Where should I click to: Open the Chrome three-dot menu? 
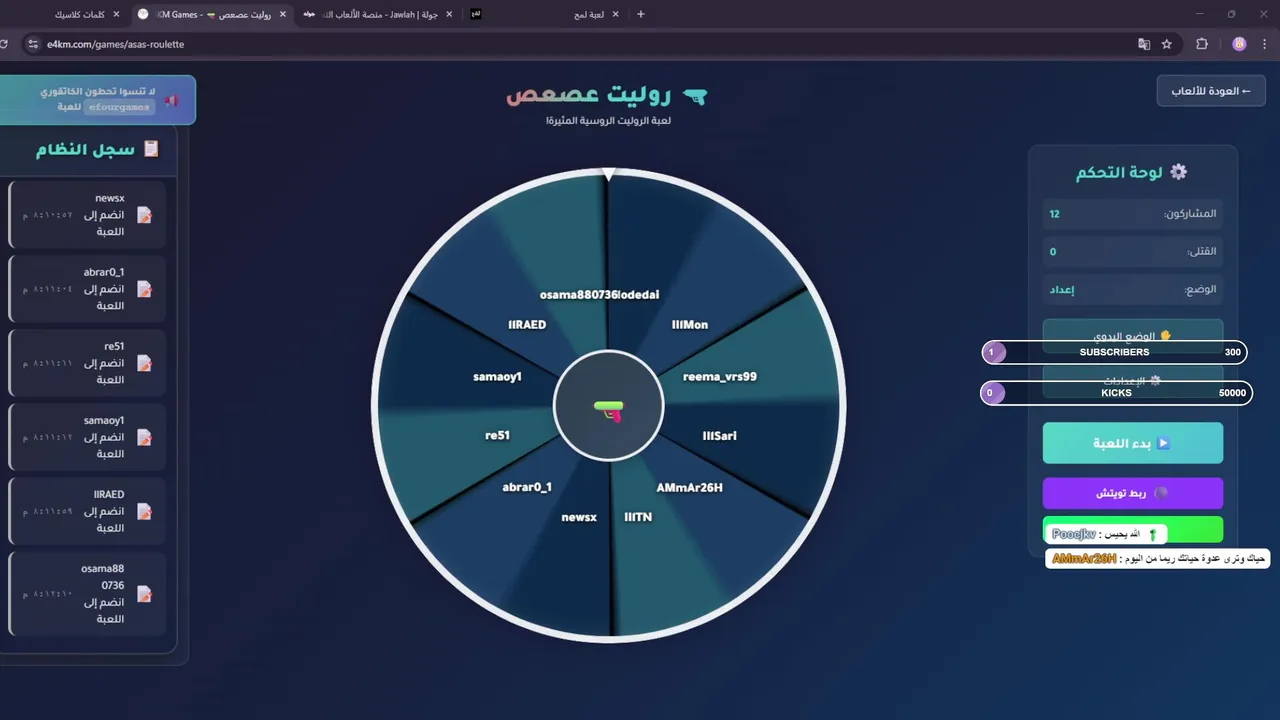[x=1266, y=44]
